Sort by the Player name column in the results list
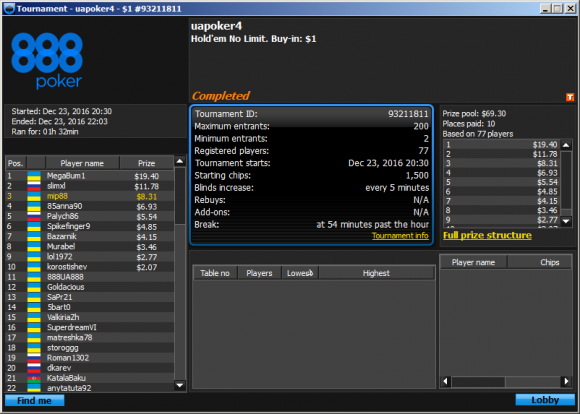Image resolution: width=580 pixels, height=414 pixels. tap(82, 163)
